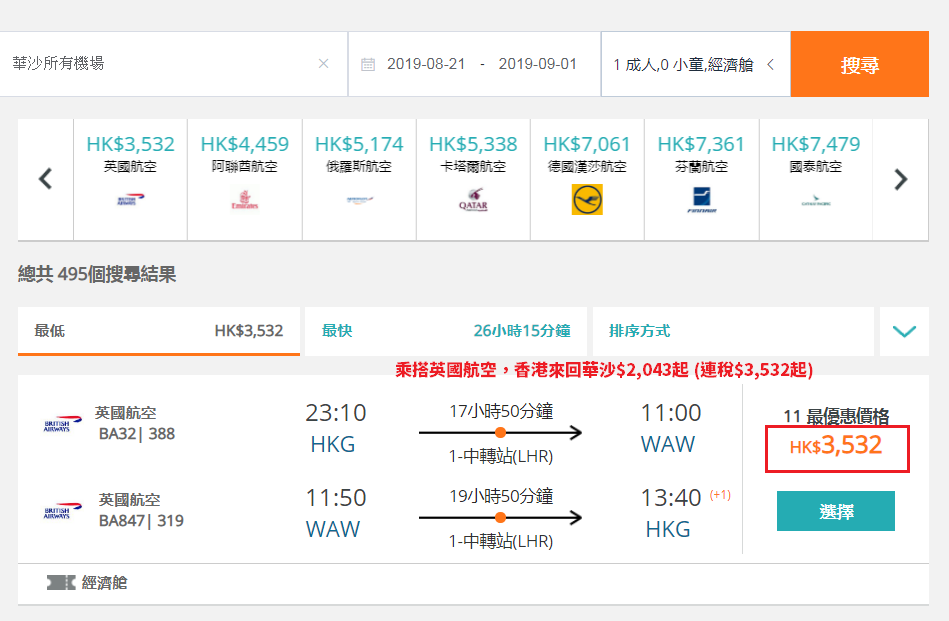Filter by the Finnair logo
The width and height of the screenshot is (949, 621).
701,200
